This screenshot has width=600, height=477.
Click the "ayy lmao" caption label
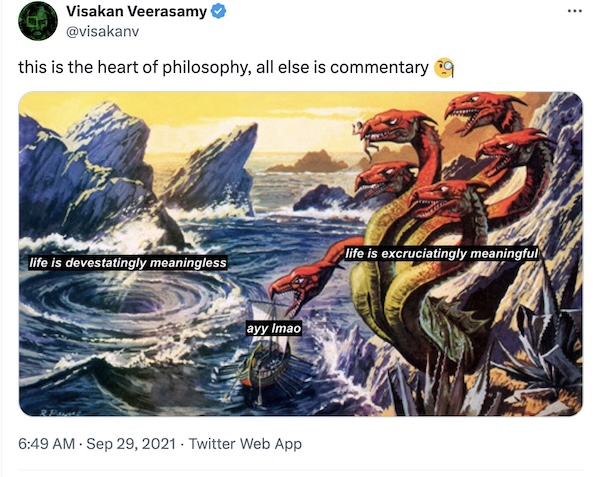273,328
